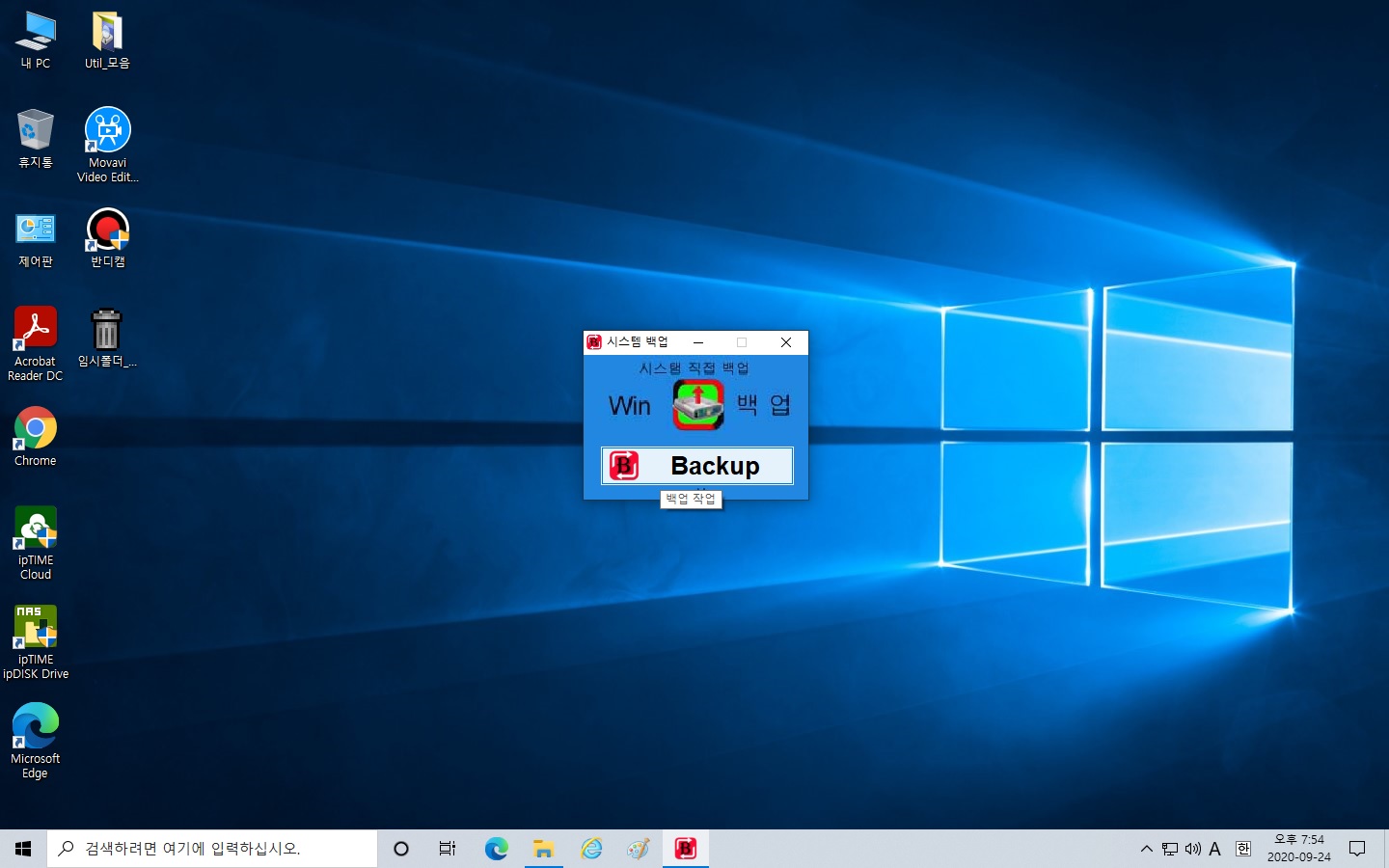1389x868 pixels.
Task: Select the Acrobat Reader DC shortcut
Action: click(36, 344)
